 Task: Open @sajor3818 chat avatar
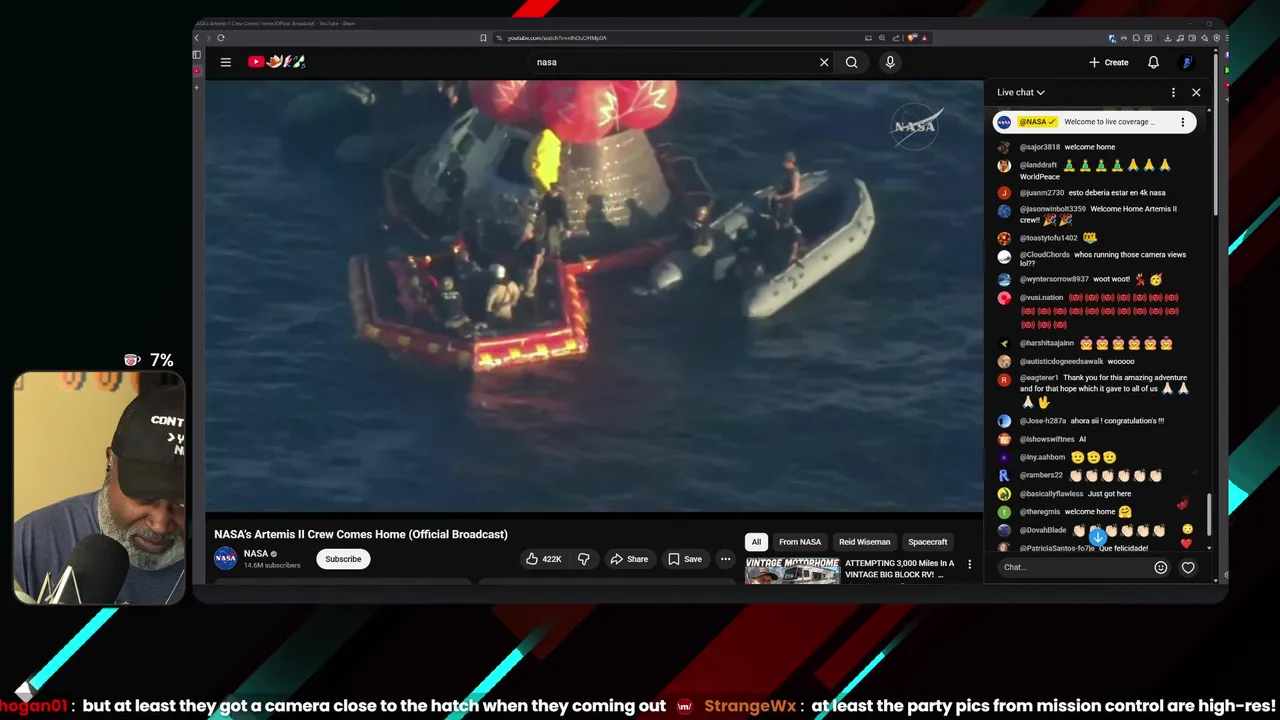(x=1004, y=147)
